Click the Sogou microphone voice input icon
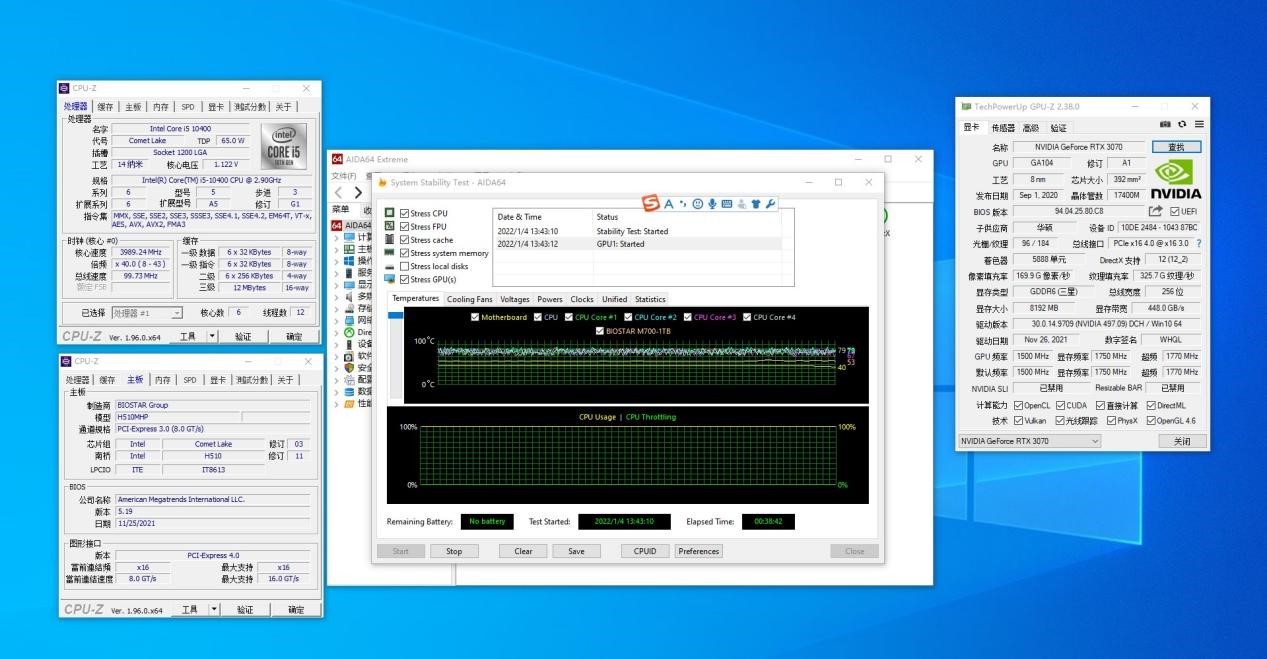The width and height of the screenshot is (1267, 659). click(712, 204)
